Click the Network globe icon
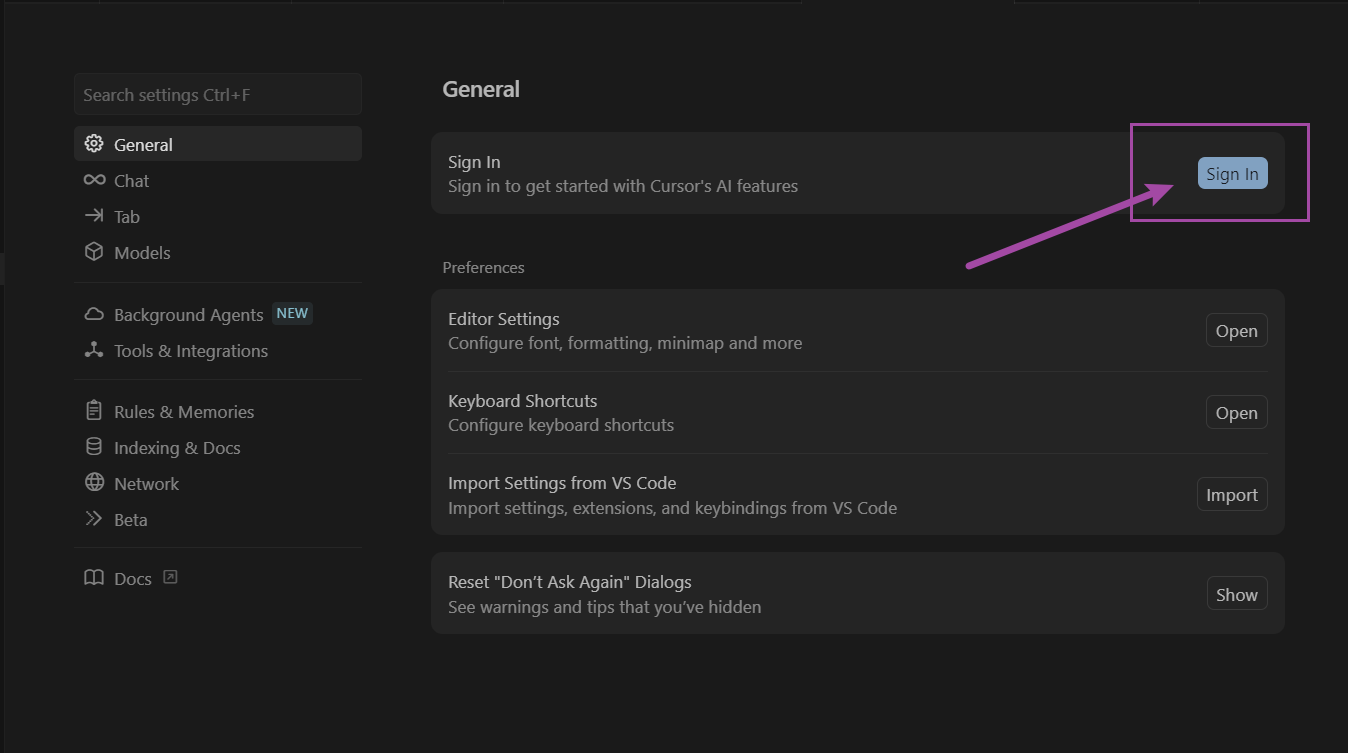1348x753 pixels. (x=94, y=483)
